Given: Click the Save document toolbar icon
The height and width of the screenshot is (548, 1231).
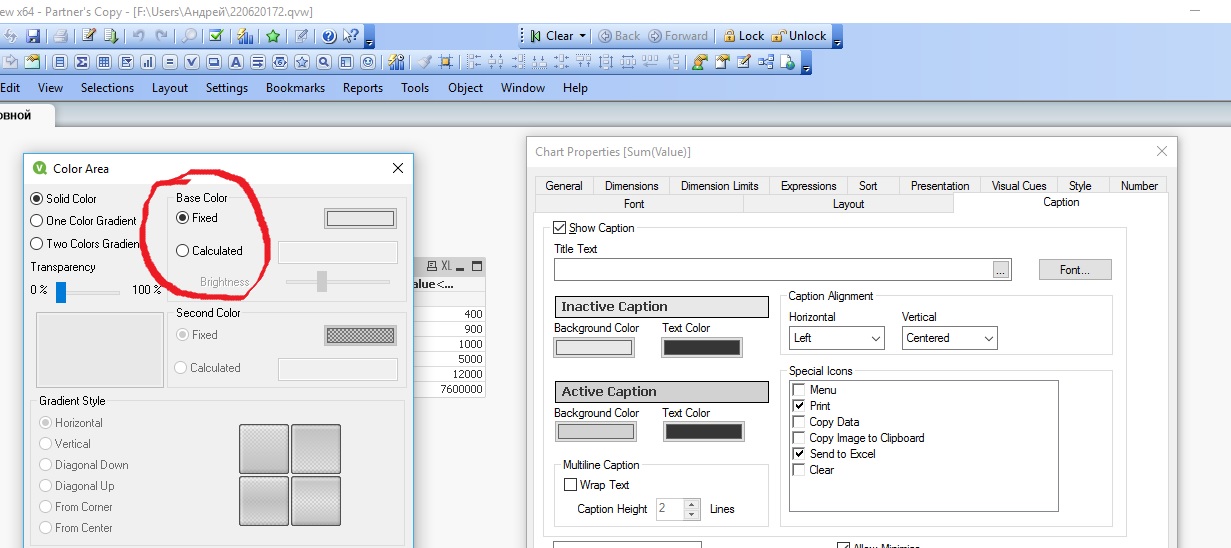Looking at the screenshot, I should click(x=33, y=37).
